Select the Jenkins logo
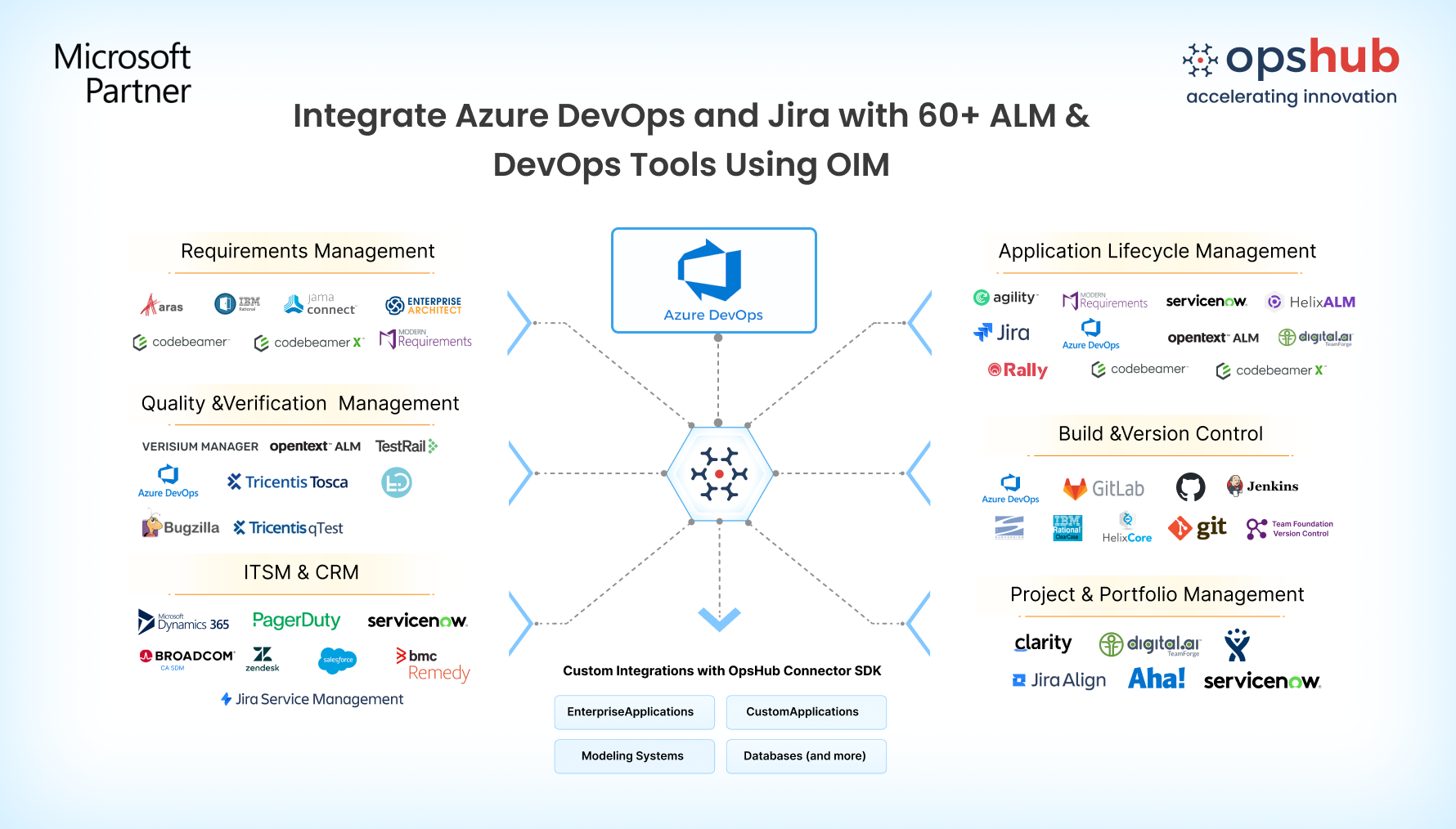The width and height of the screenshot is (1456, 829). pyautogui.click(x=1262, y=486)
